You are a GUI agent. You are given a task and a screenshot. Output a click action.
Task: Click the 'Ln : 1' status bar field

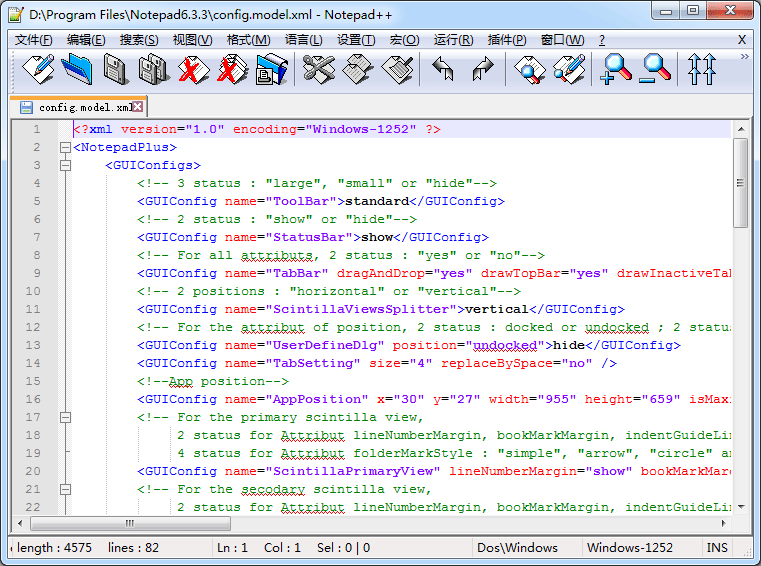coord(232,548)
